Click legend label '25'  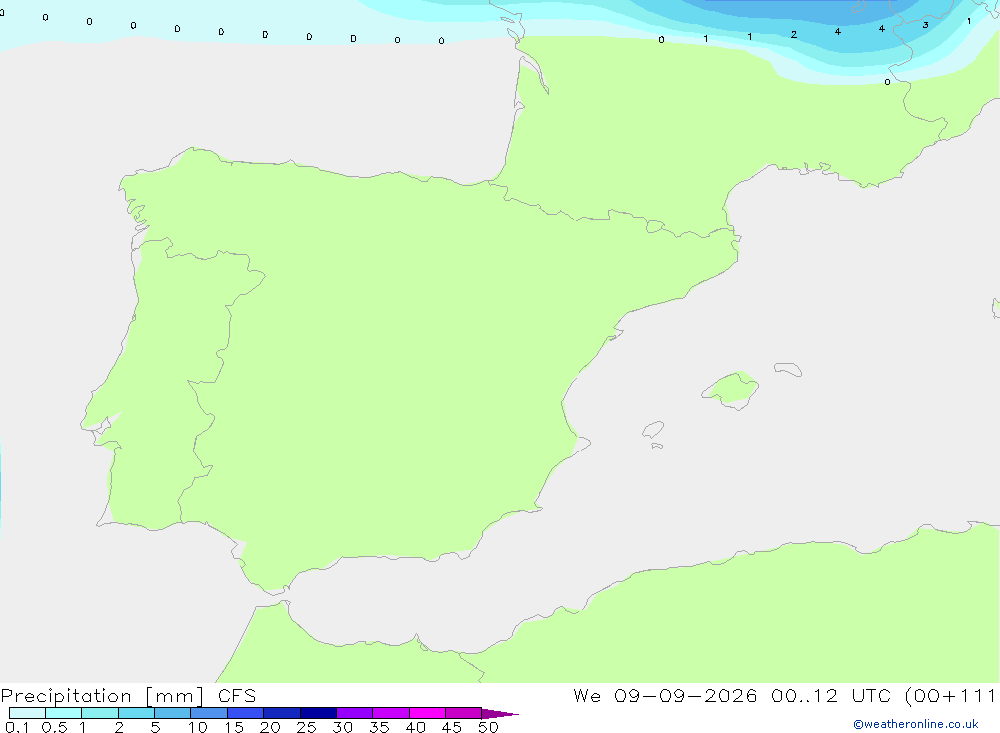tap(307, 727)
